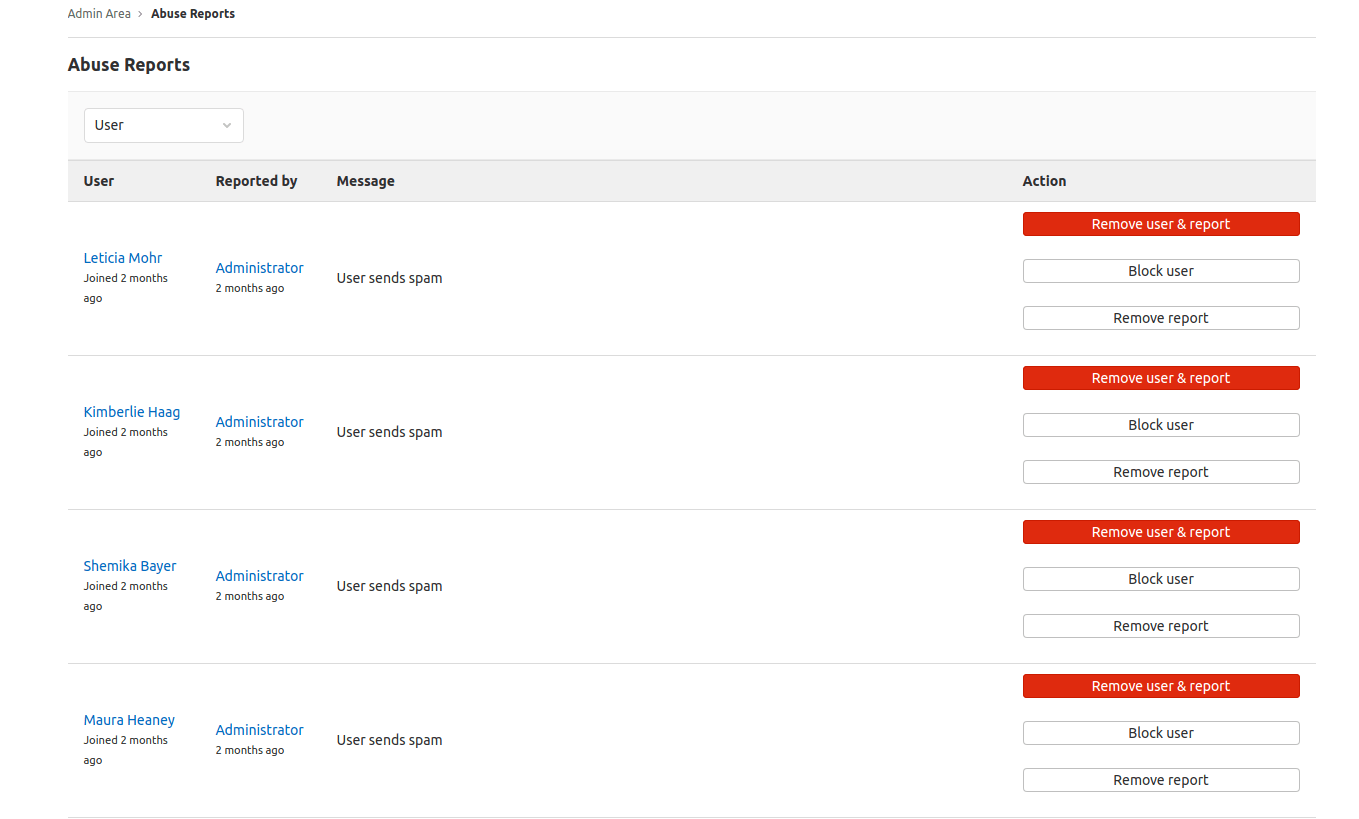Click the Abuse Reports breadcrumb
The image size is (1359, 819).
[x=192, y=13]
